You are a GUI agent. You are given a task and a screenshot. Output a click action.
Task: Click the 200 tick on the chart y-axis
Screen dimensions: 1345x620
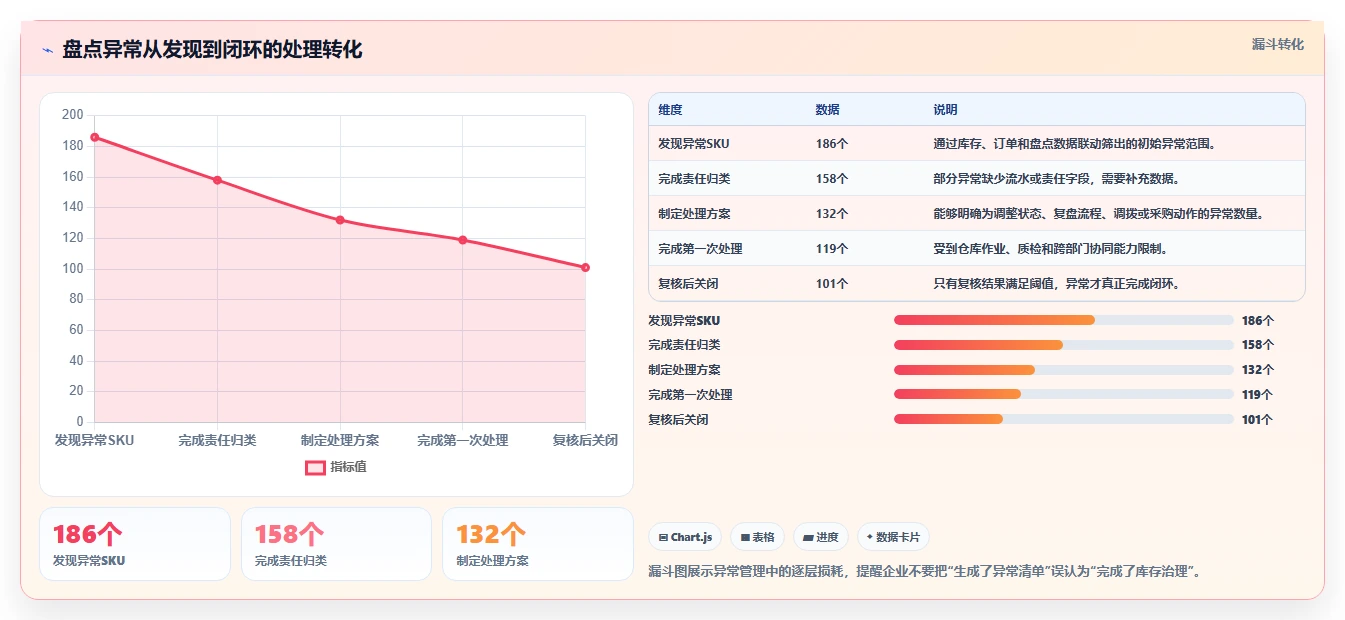[72, 115]
